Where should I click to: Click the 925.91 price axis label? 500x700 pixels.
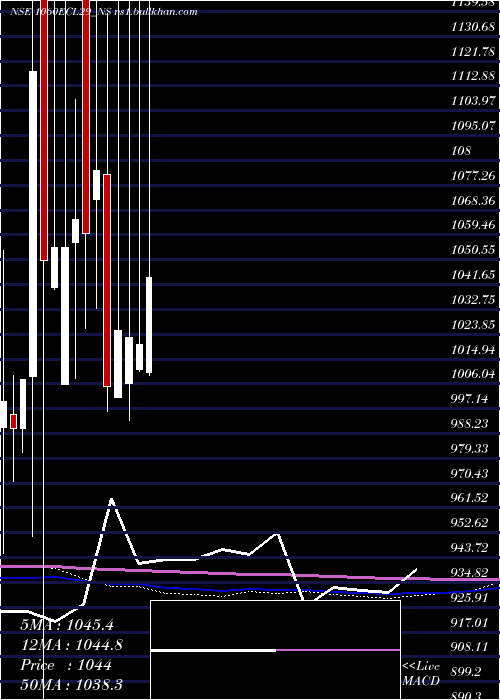pos(470,597)
